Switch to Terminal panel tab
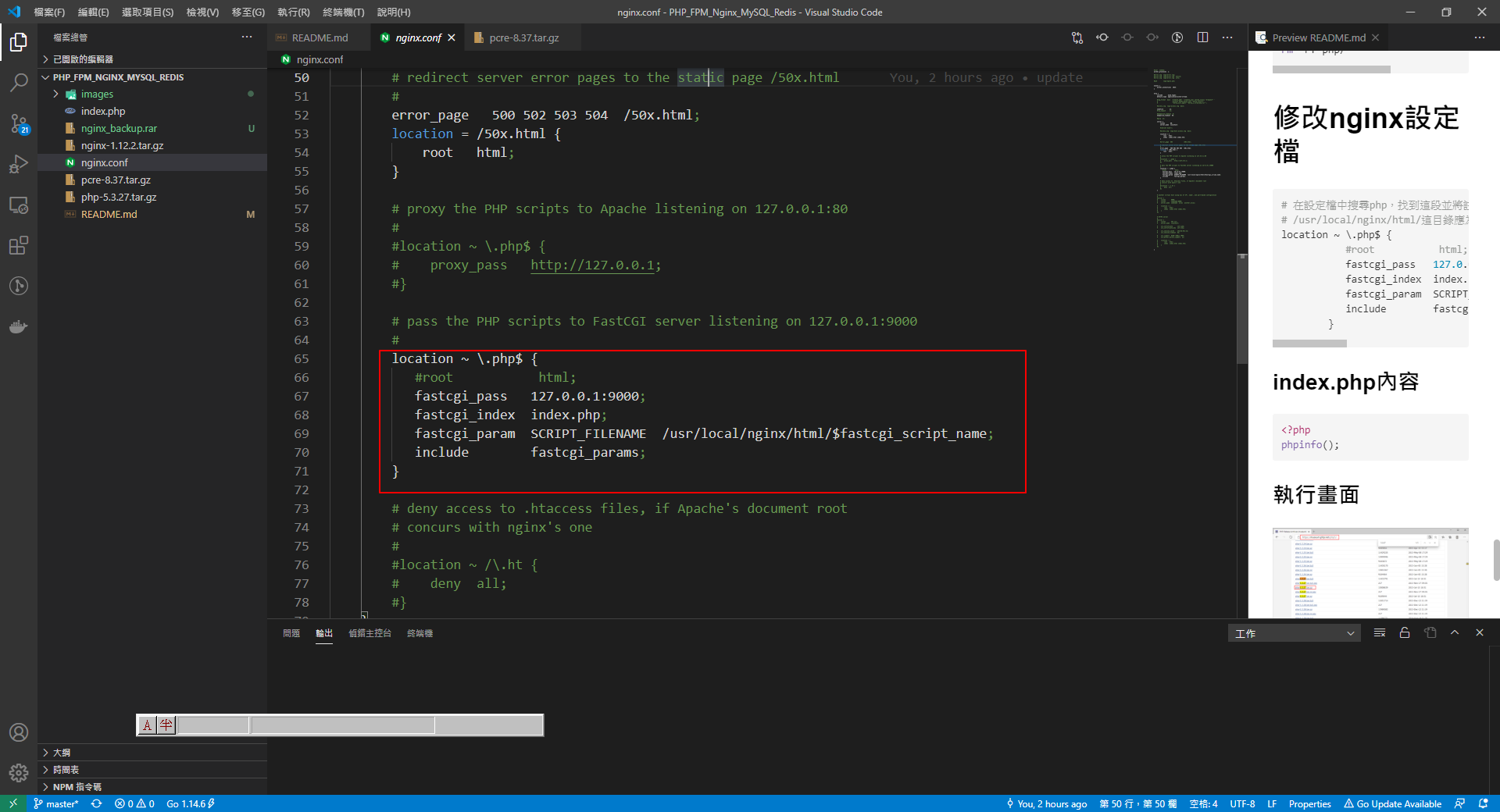Screen dimensions: 1500x812 pyautogui.click(x=420, y=633)
